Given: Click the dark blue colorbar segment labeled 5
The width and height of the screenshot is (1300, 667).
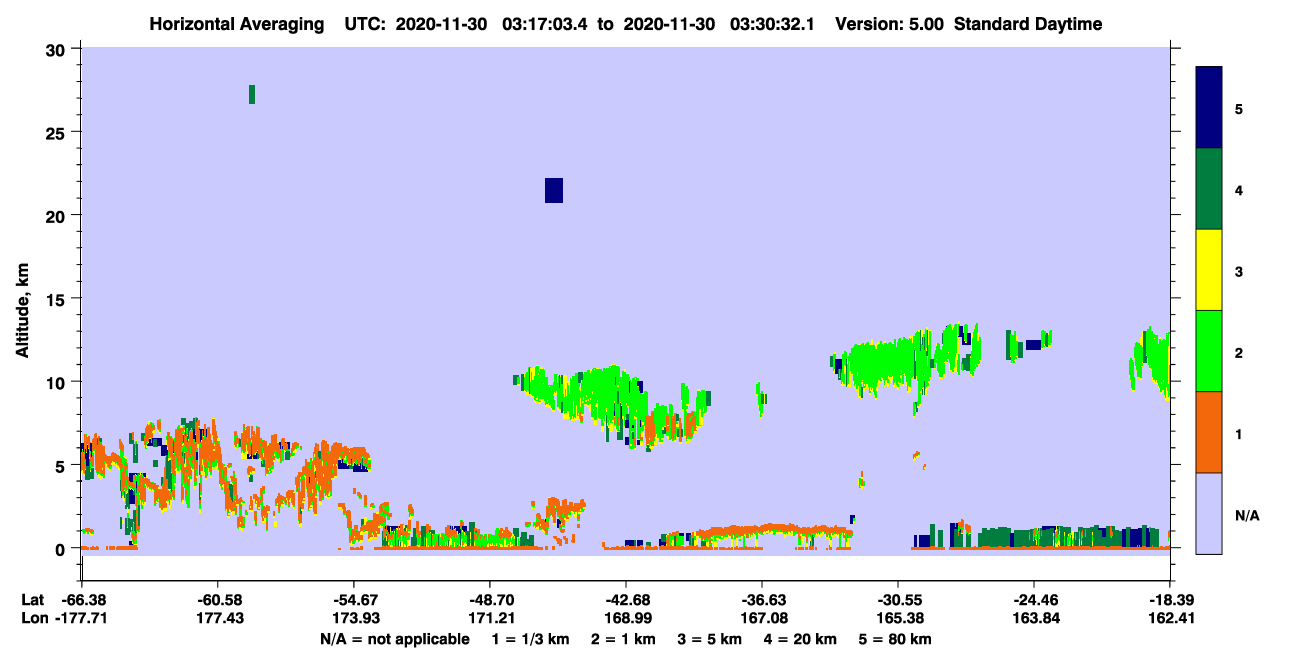Looking at the screenshot, I should click(1209, 107).
